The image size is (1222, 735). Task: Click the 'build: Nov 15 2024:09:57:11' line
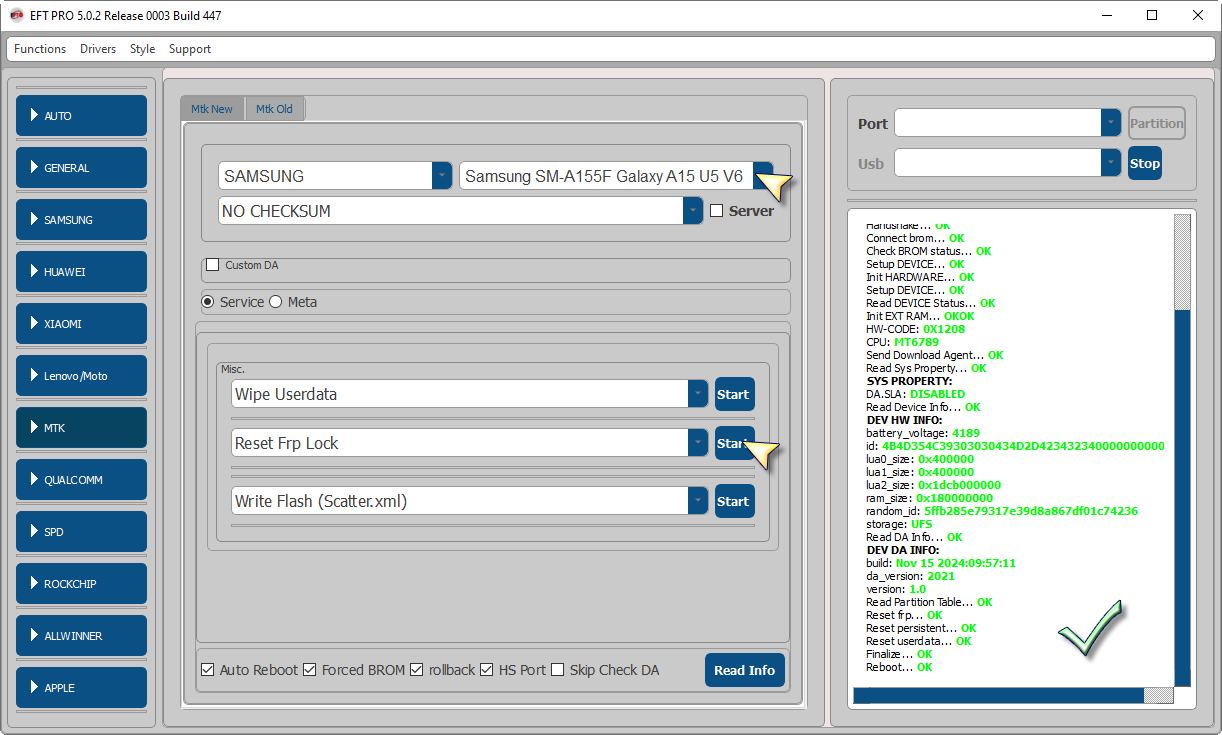coord(941,563)
